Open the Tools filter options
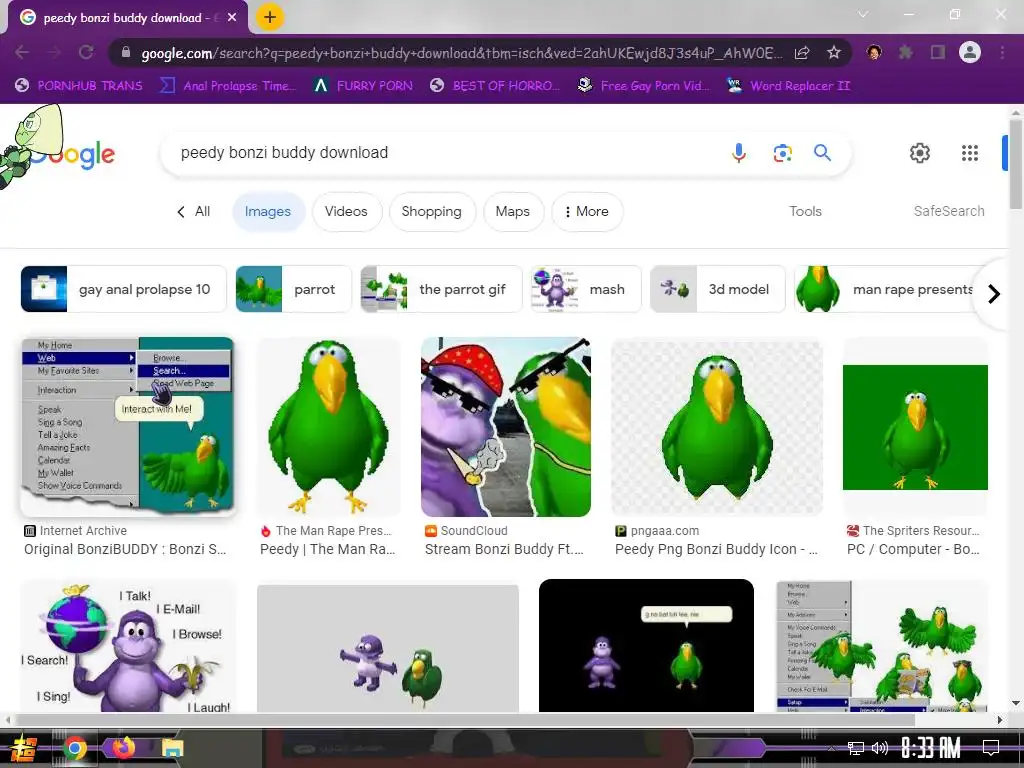Screen dimensions: 1024x768 (x=805, y=212)
